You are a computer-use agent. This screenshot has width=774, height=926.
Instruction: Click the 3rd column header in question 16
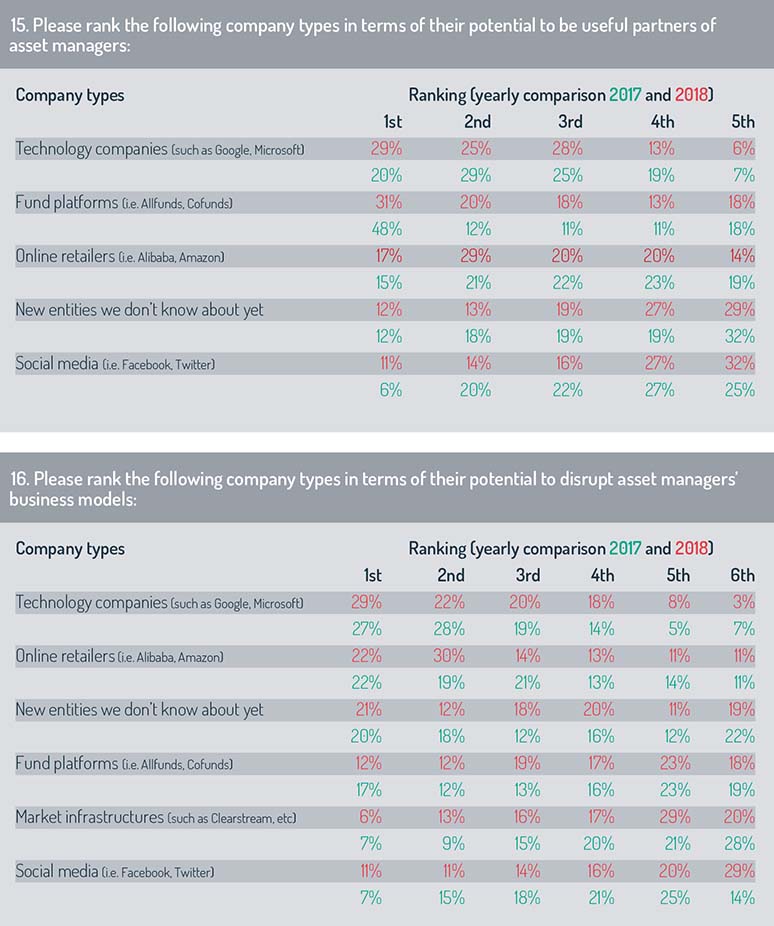click(528, 575)
